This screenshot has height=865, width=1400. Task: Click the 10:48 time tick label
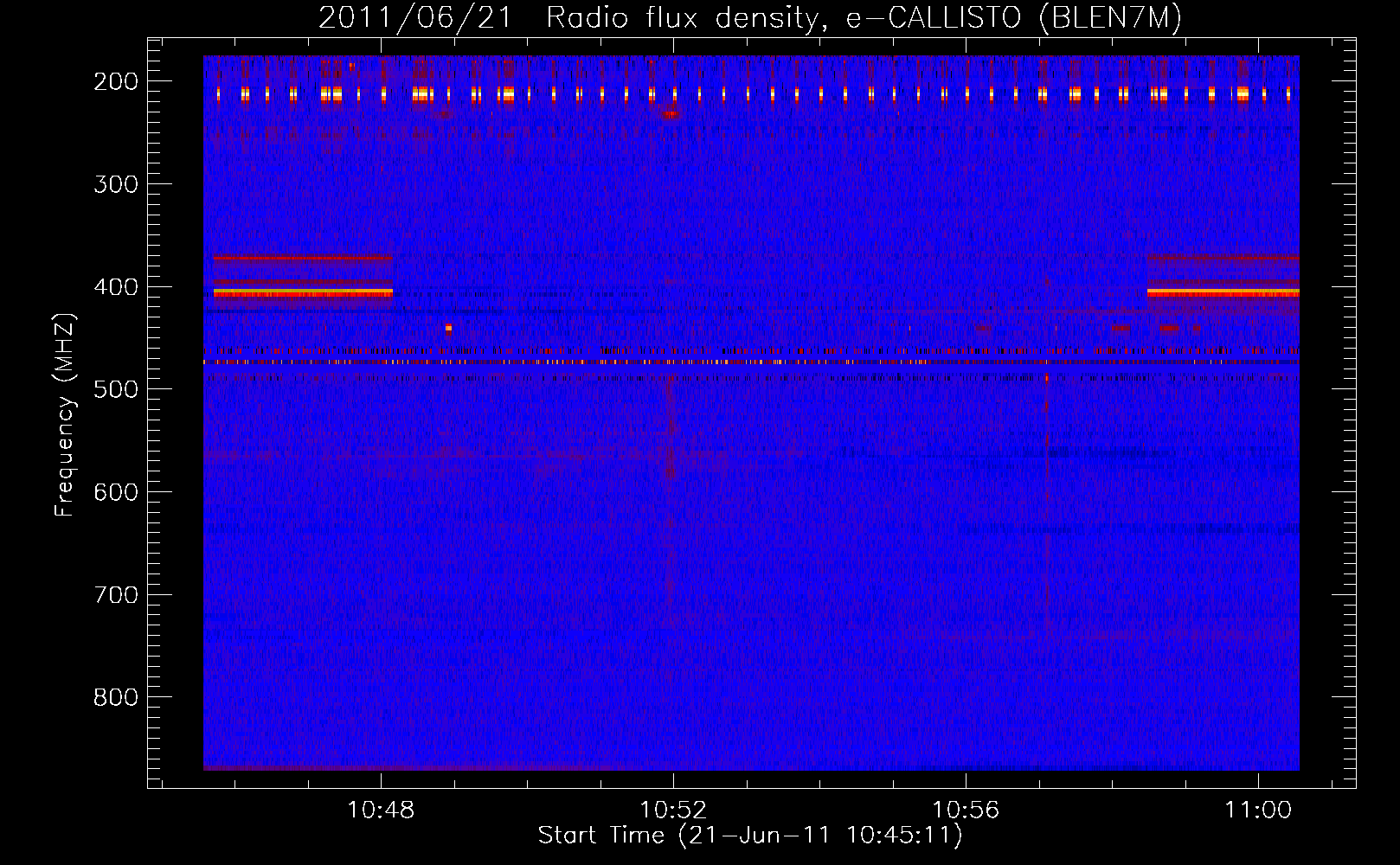381,811
